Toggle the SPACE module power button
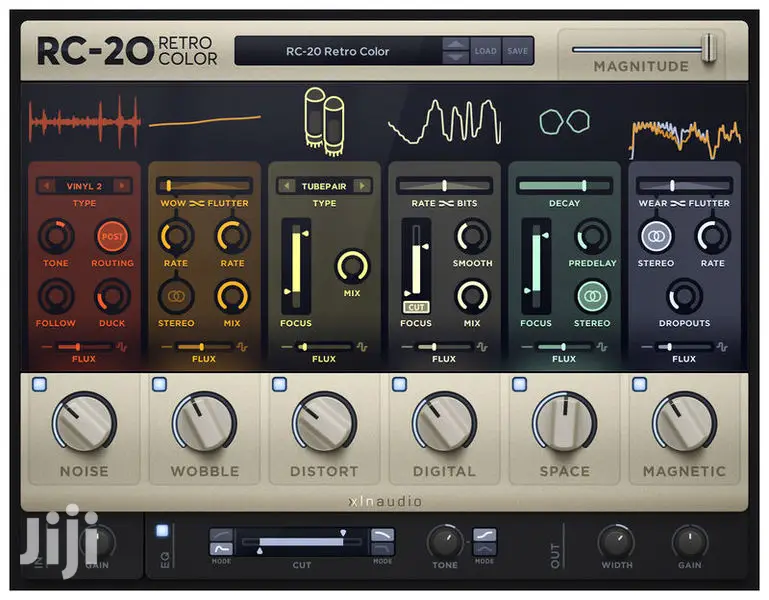Image resolution: width=769 pixels, height=600 pixels. [x=520, y=384]
